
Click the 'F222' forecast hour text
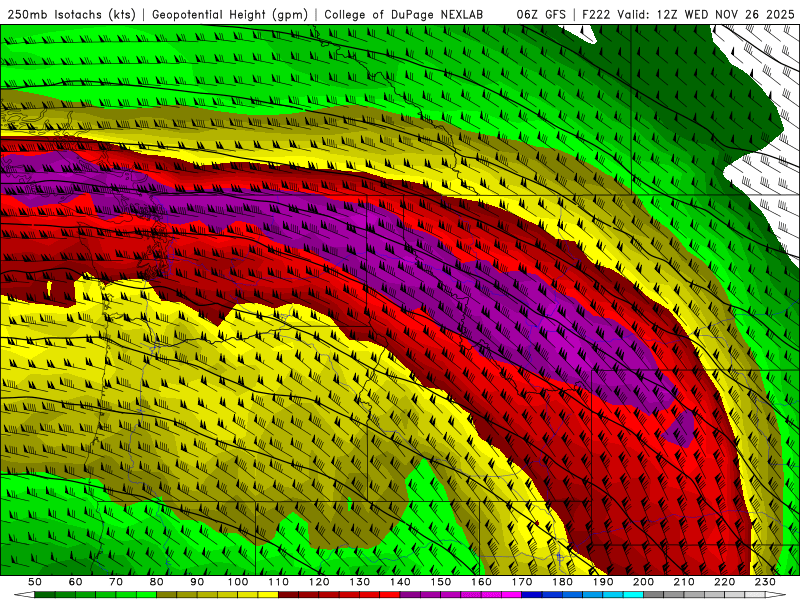pyautogui.click(x=596, y=15)
